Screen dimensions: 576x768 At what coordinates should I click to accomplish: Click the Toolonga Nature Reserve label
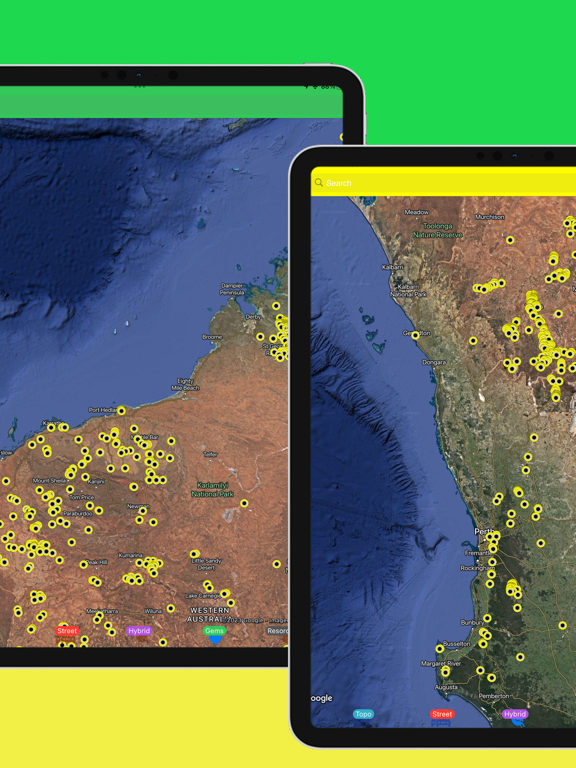pyautogui.click(x=437, y=230)
